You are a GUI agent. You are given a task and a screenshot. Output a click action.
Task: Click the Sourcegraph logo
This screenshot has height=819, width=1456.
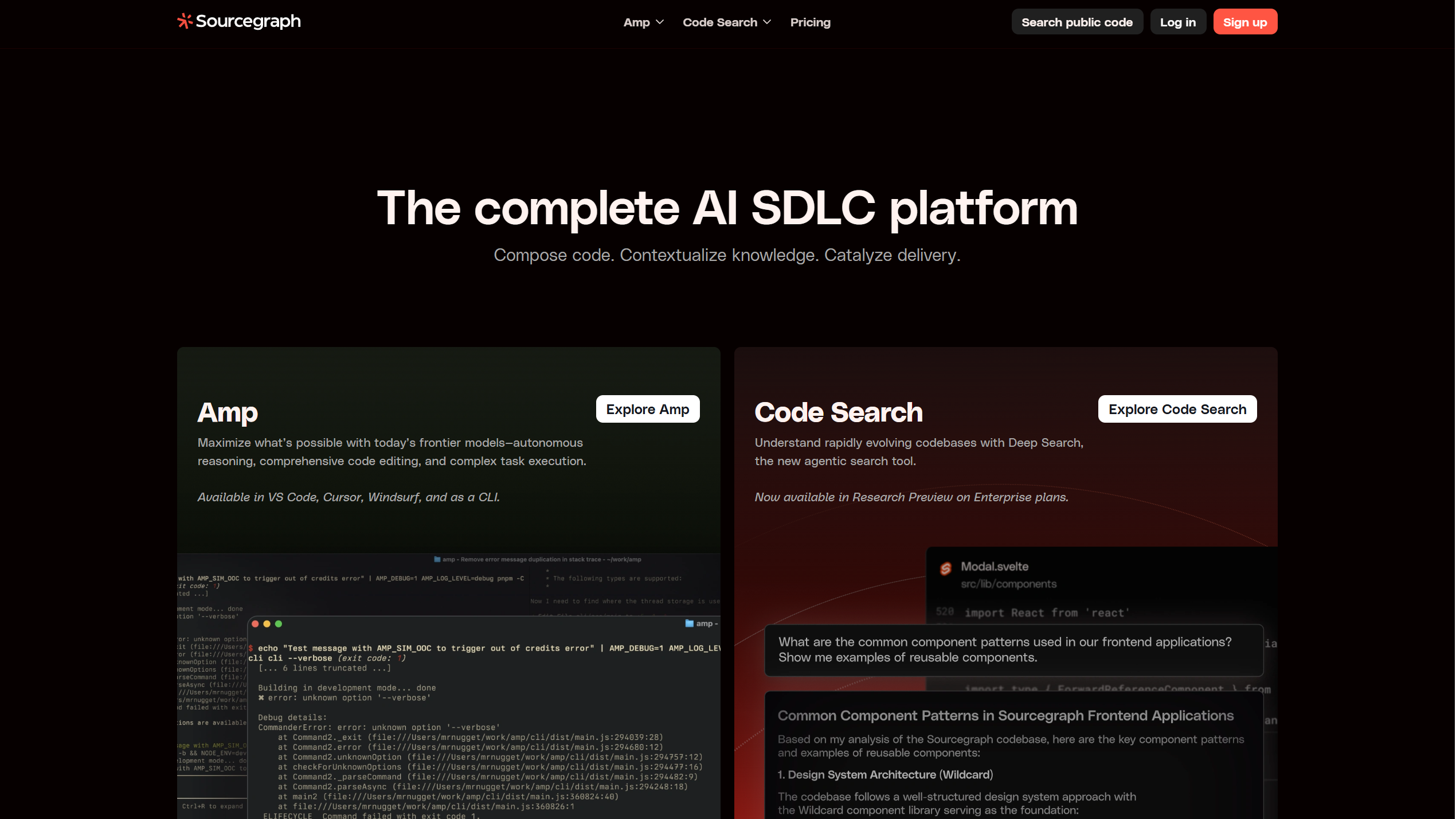[x=239, y=21]
